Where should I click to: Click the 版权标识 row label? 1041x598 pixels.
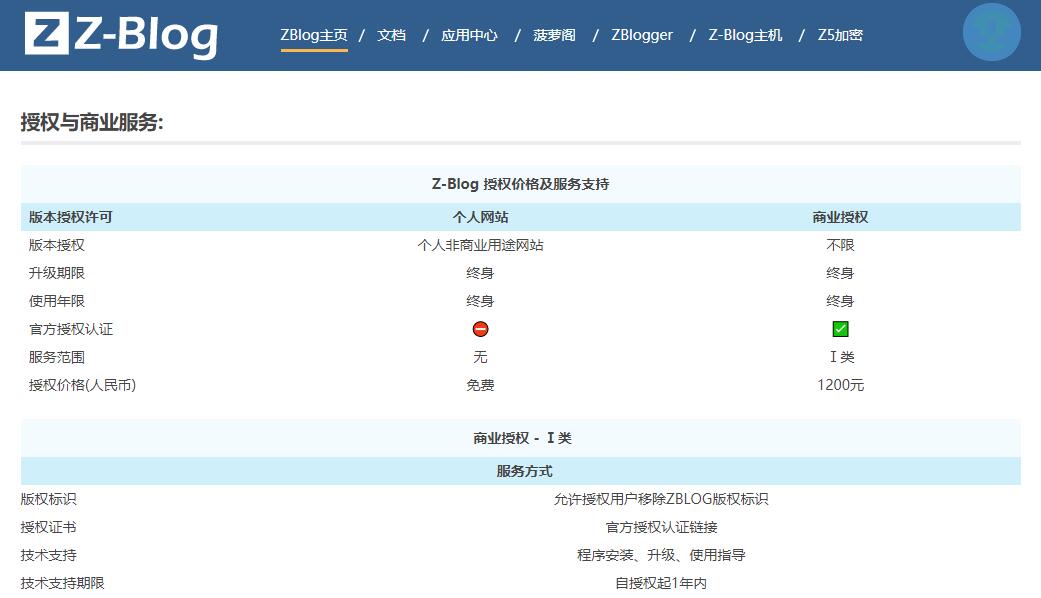click(48, 499)
